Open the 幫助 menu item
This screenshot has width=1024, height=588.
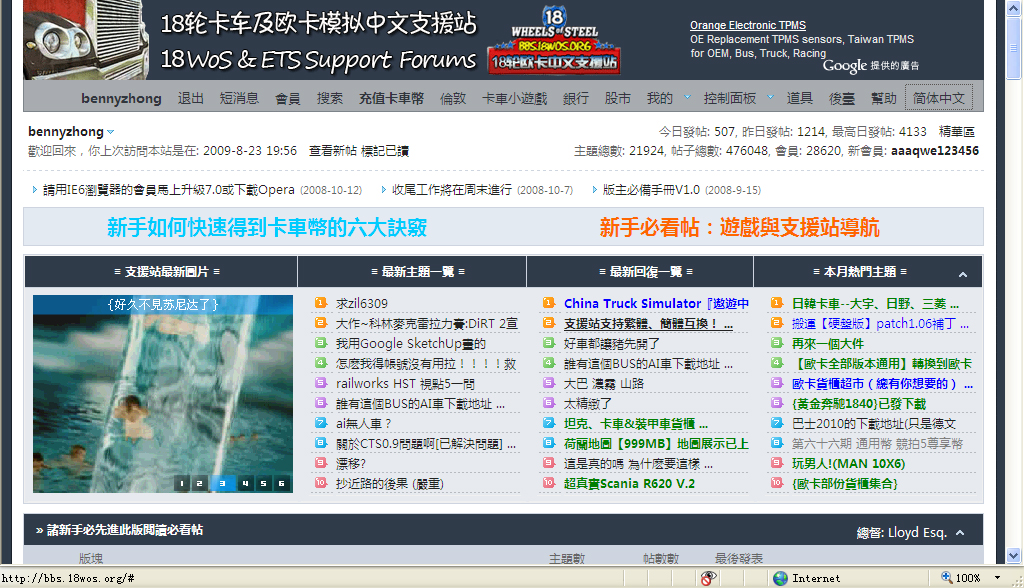pos(884,98)
